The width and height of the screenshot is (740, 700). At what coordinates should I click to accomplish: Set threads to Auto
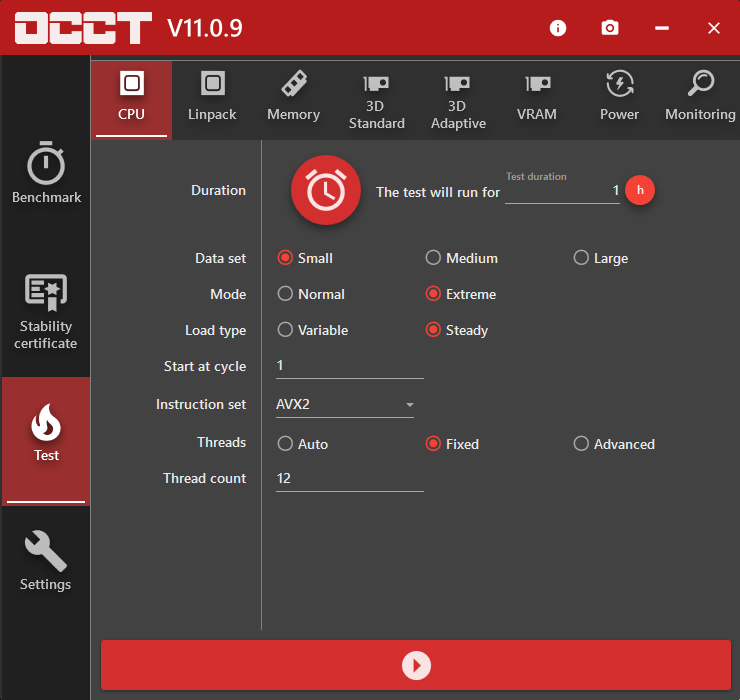click(x=303, y=444)
